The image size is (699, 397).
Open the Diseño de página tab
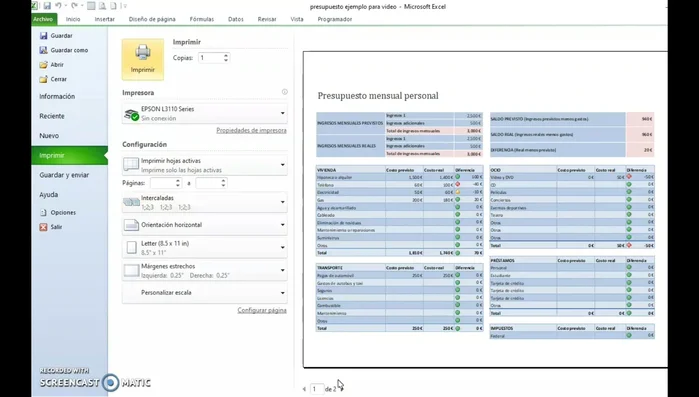pyautogui.click(x=152, y=19)
